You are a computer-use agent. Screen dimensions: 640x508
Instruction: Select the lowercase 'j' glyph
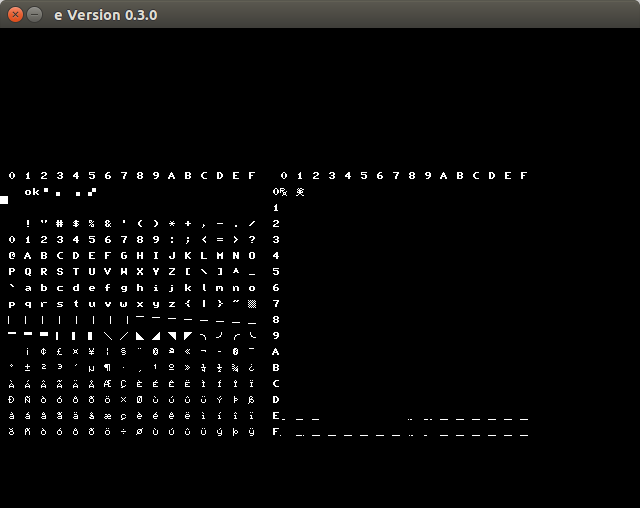(x=172, y=288)
